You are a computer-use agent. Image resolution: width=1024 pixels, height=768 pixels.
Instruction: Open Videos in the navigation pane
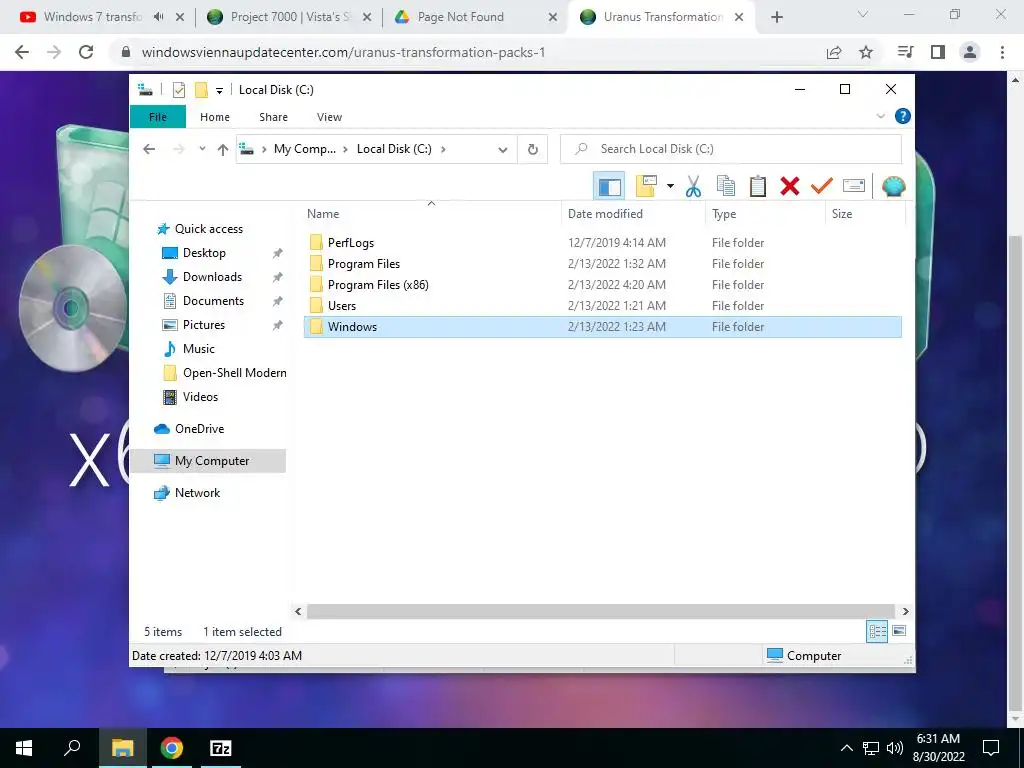pyautogui.click(x=200, y=397)
